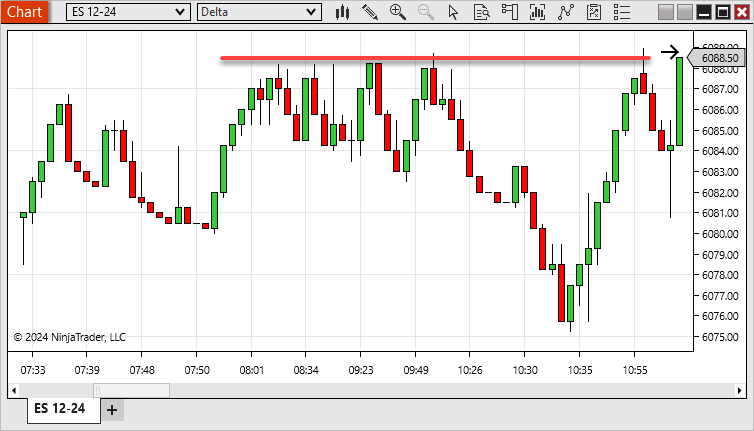Viewport: 754px width, 431px height.
Task: Add a new tab with plus button
Action: (x=112, y=409)
